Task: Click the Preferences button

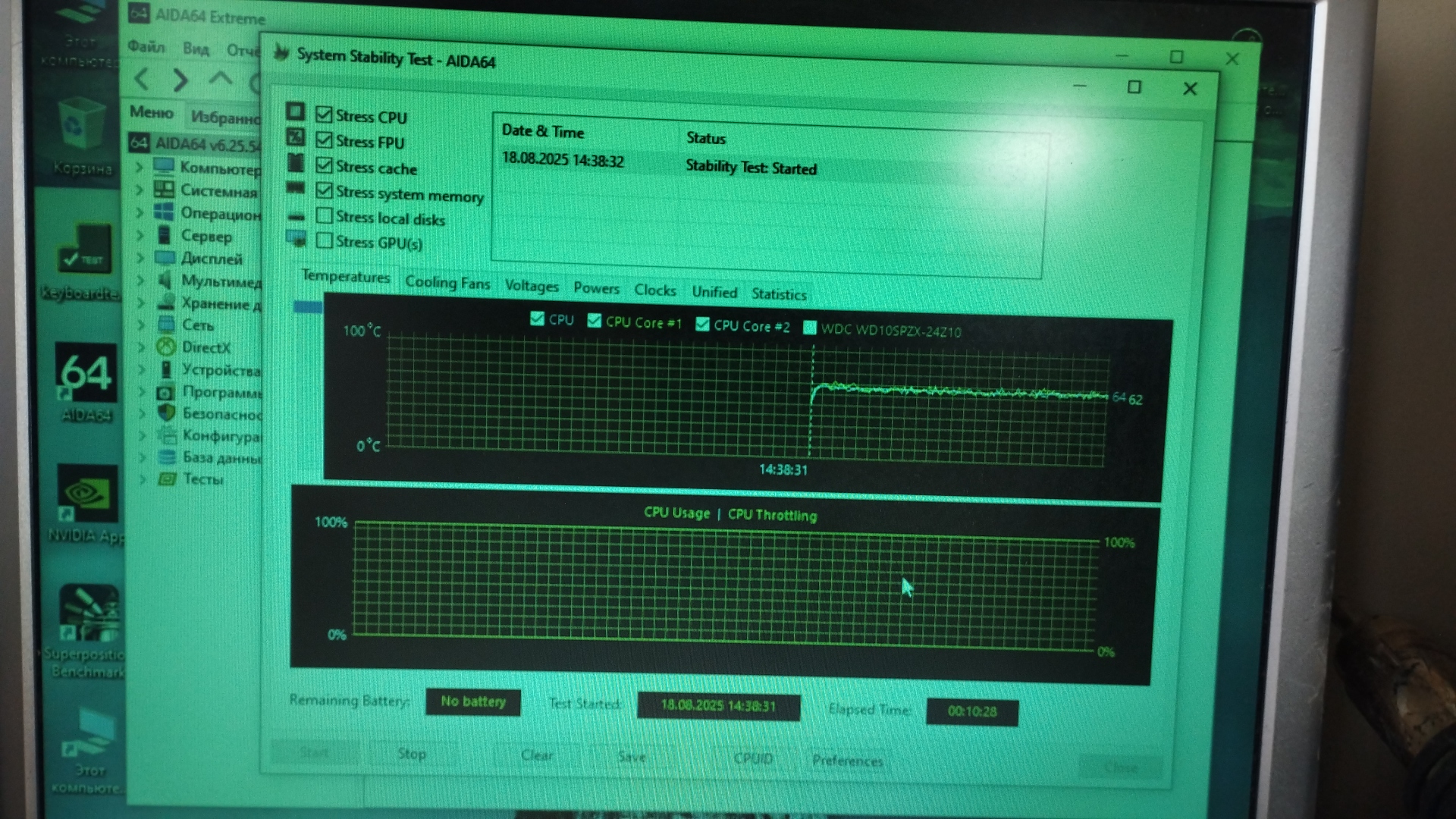Action: [x=847, y=760]
